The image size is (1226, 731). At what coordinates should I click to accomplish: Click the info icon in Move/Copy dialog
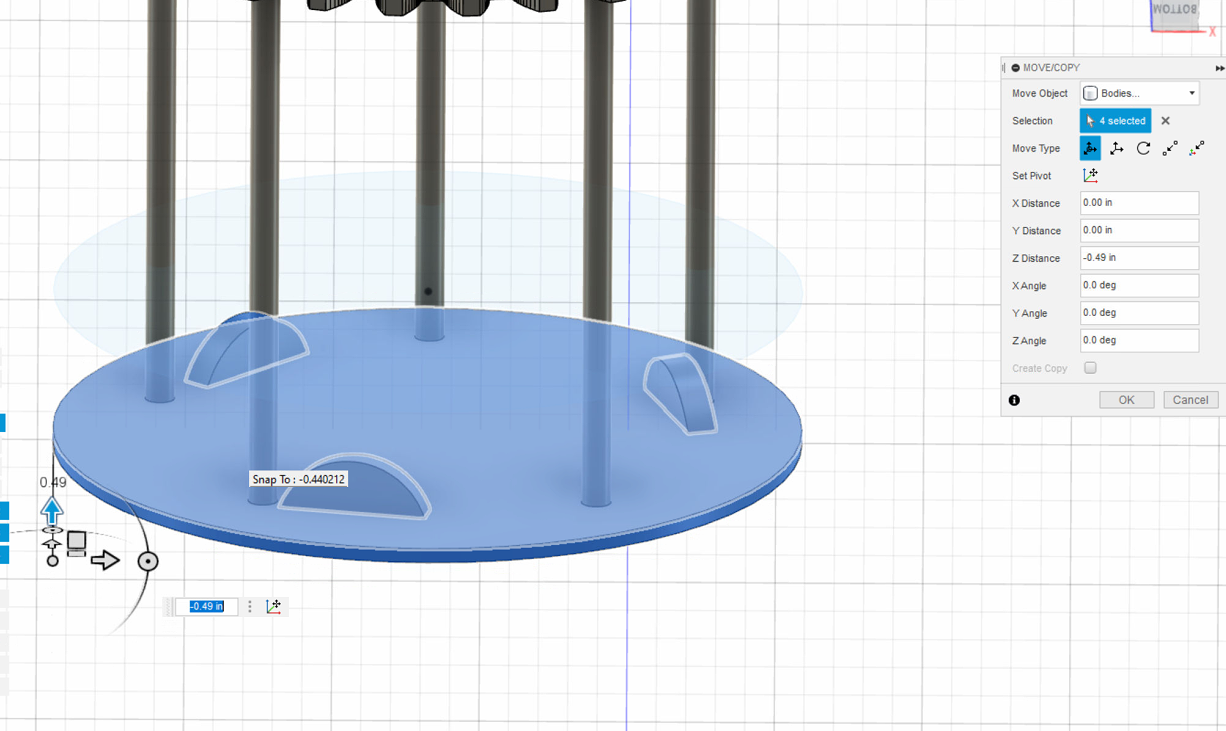(x=1013, y=400)
